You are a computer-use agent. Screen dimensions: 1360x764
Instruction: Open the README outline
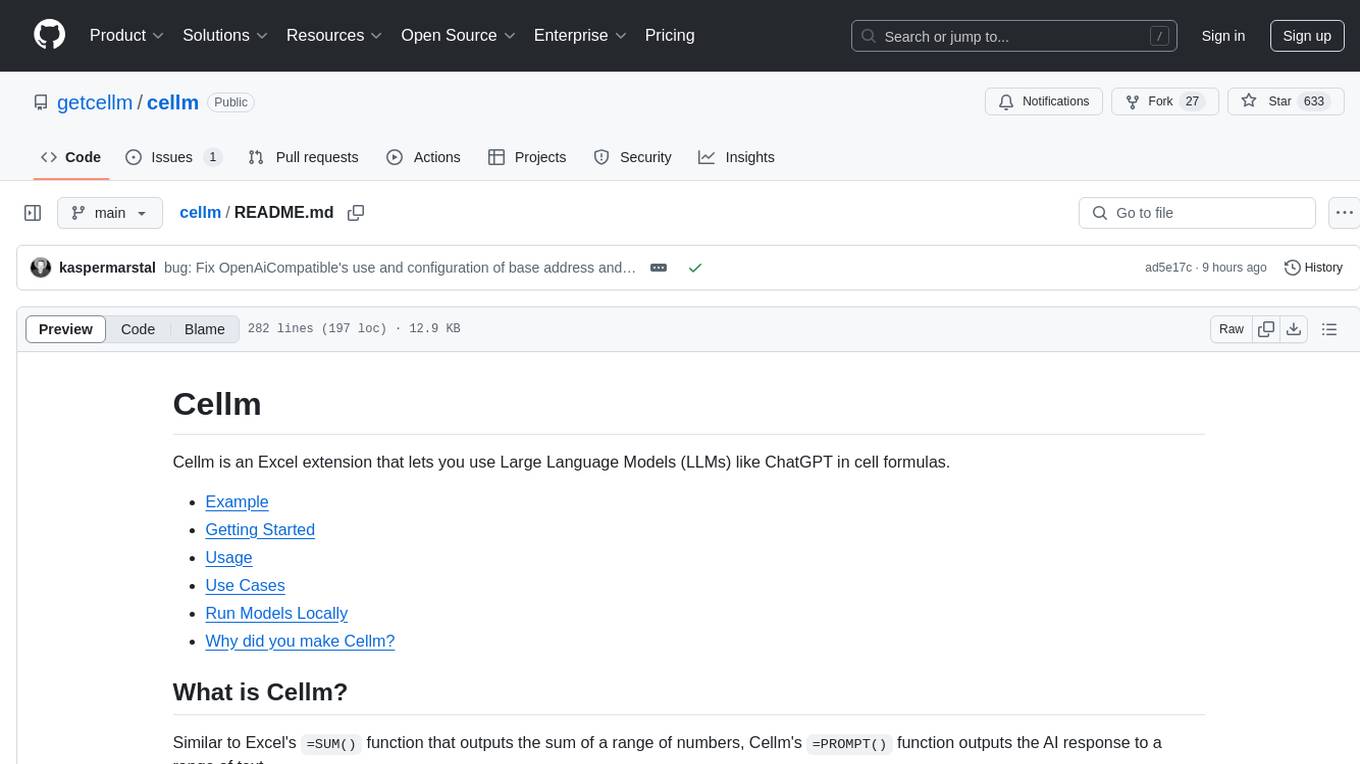tap(1329, 329)
